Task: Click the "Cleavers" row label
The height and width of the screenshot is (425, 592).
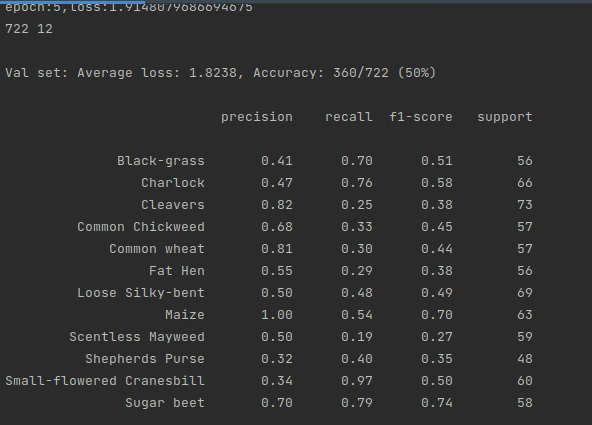Action: 173,205
